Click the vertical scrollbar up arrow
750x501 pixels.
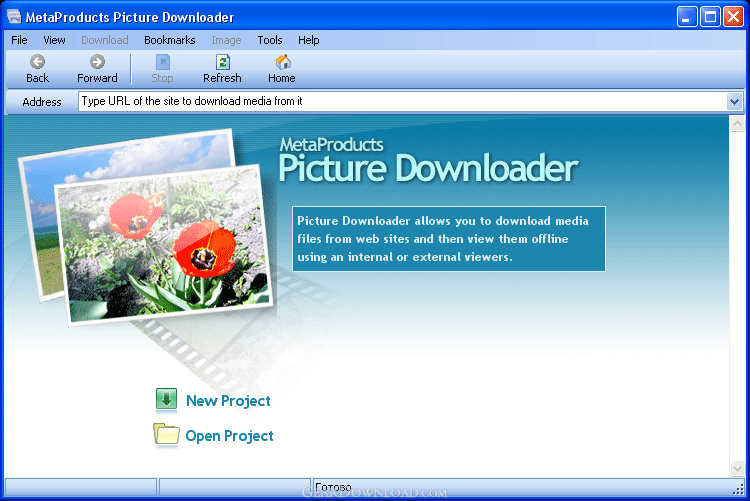[x=737, y=123]
